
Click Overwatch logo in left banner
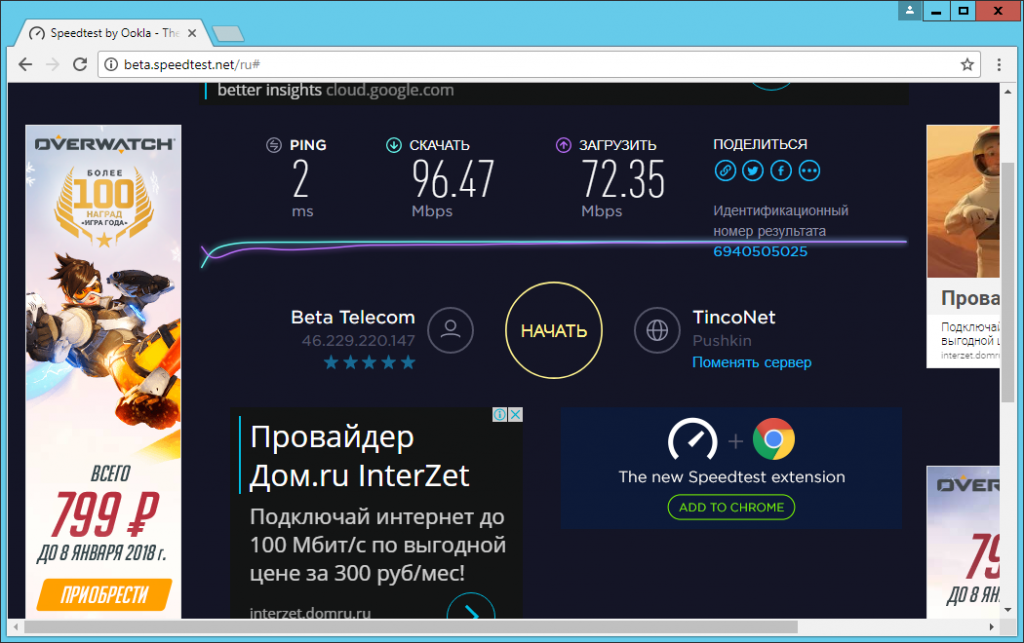point(104,144)
